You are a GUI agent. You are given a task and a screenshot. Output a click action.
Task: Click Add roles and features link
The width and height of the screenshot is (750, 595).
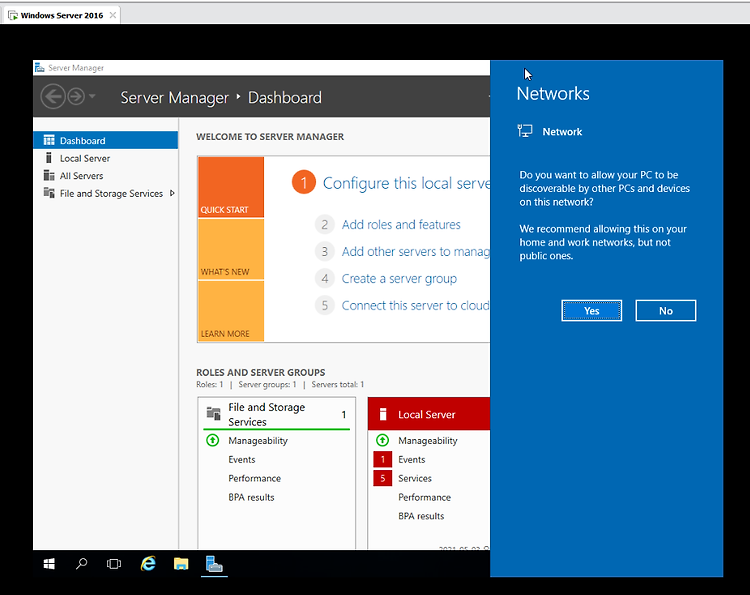[401, 224]
